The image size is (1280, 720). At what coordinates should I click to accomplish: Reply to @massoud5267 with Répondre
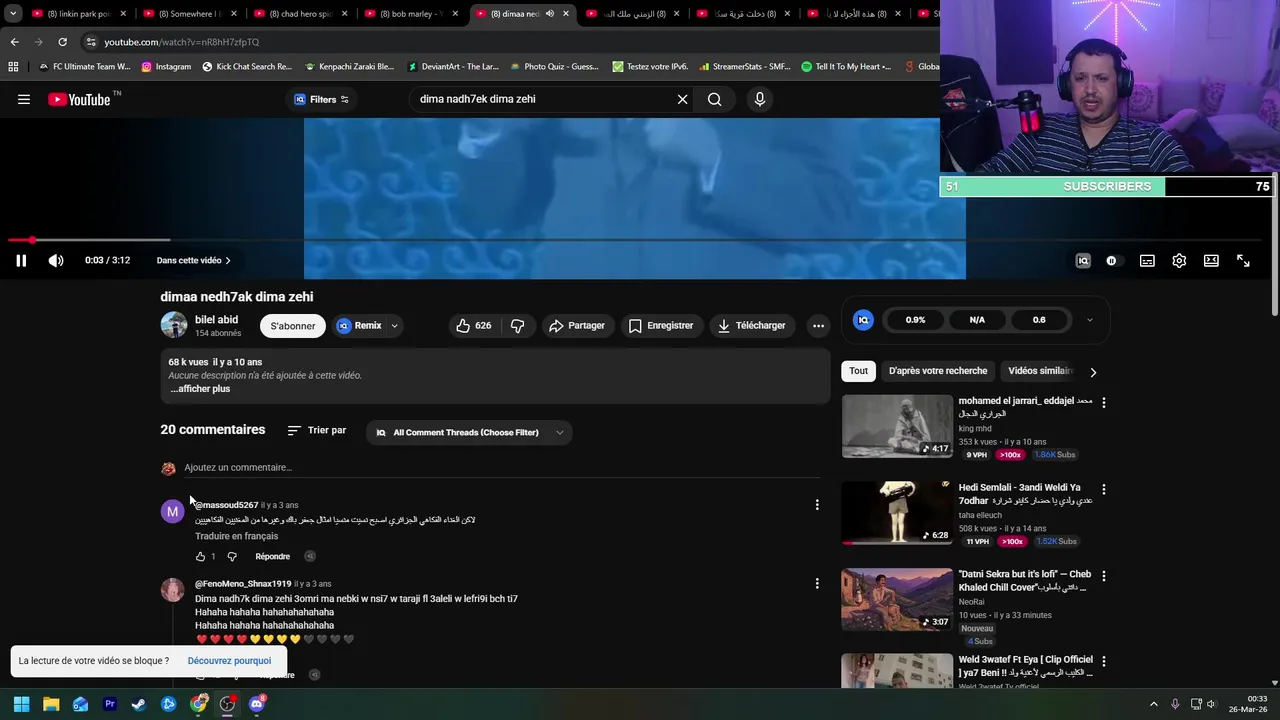(272, 557)
